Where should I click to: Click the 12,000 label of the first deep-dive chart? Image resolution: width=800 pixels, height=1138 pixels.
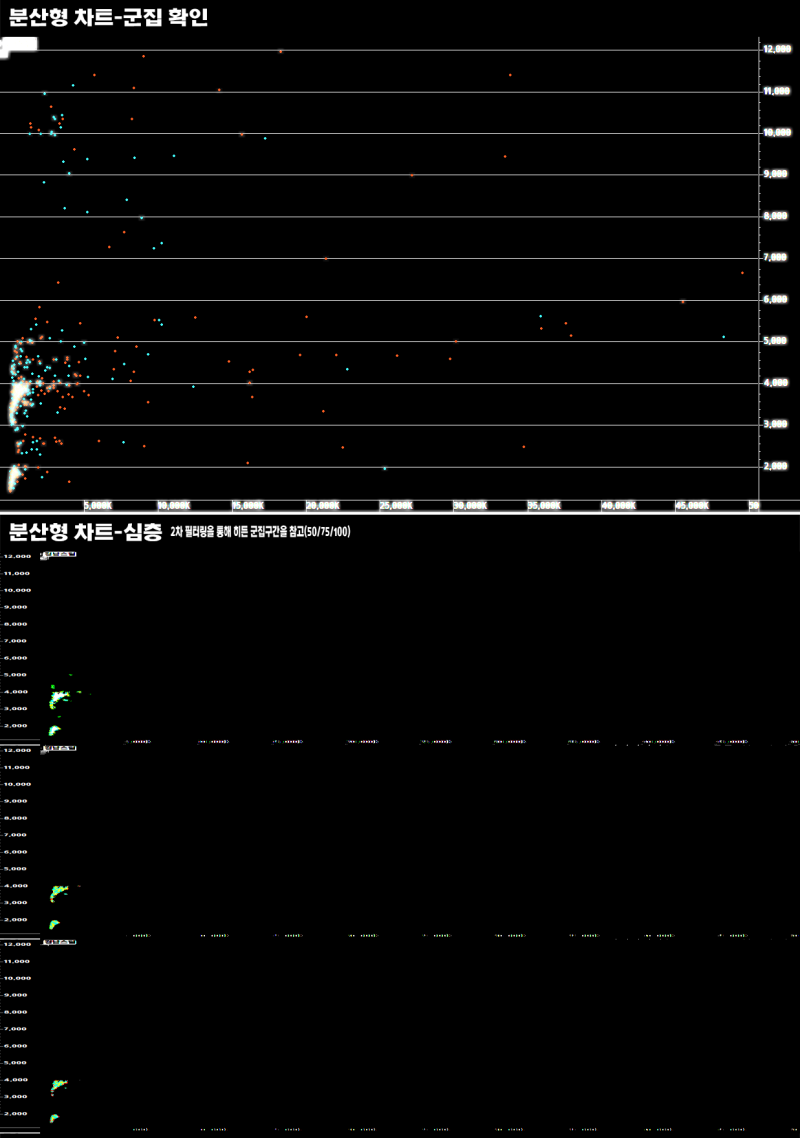(x=17, y=556)
